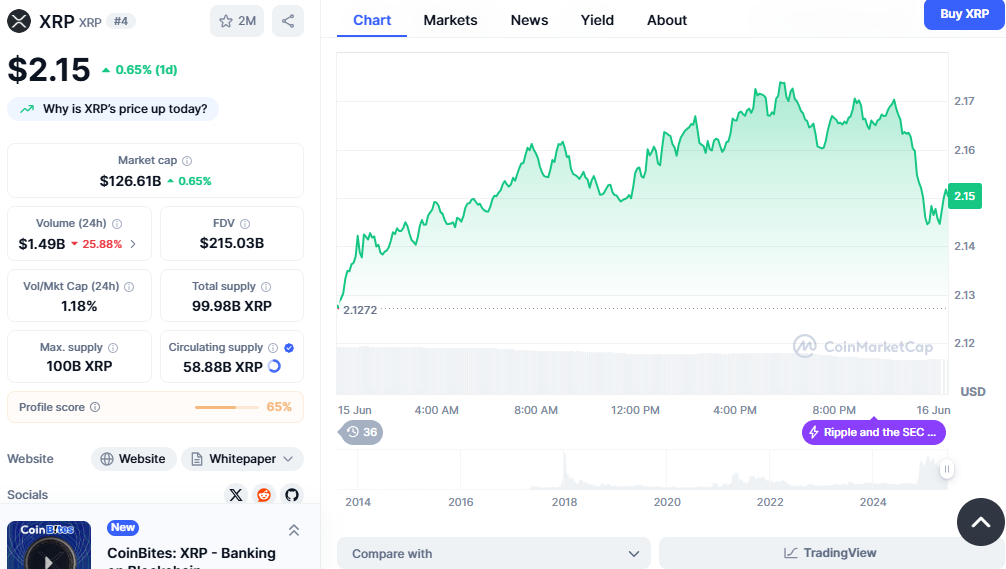Open the Yield tab
Viewport: 1006px width, 569px height.
[597, 20]
